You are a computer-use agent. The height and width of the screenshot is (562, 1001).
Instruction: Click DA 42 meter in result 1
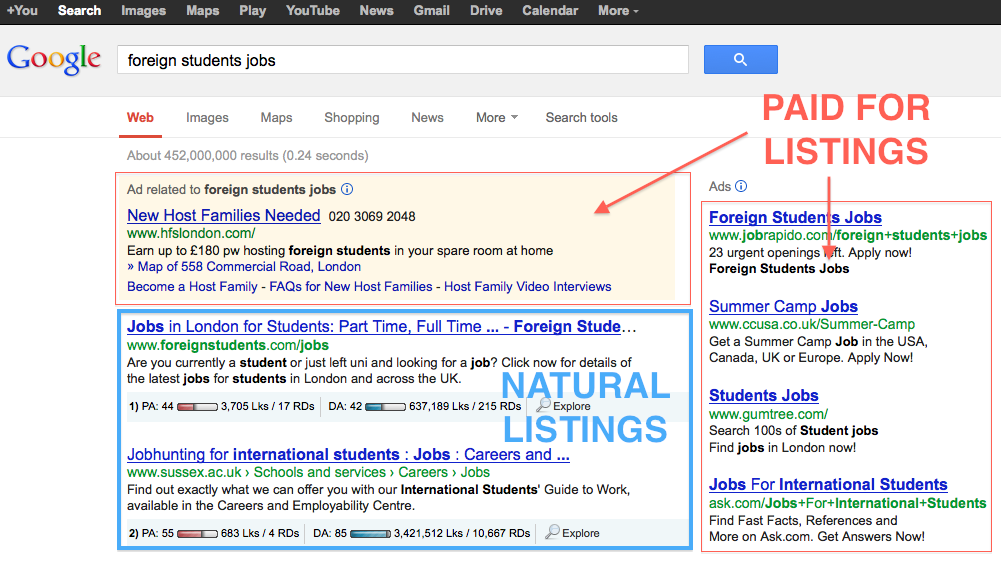(385, 406)
